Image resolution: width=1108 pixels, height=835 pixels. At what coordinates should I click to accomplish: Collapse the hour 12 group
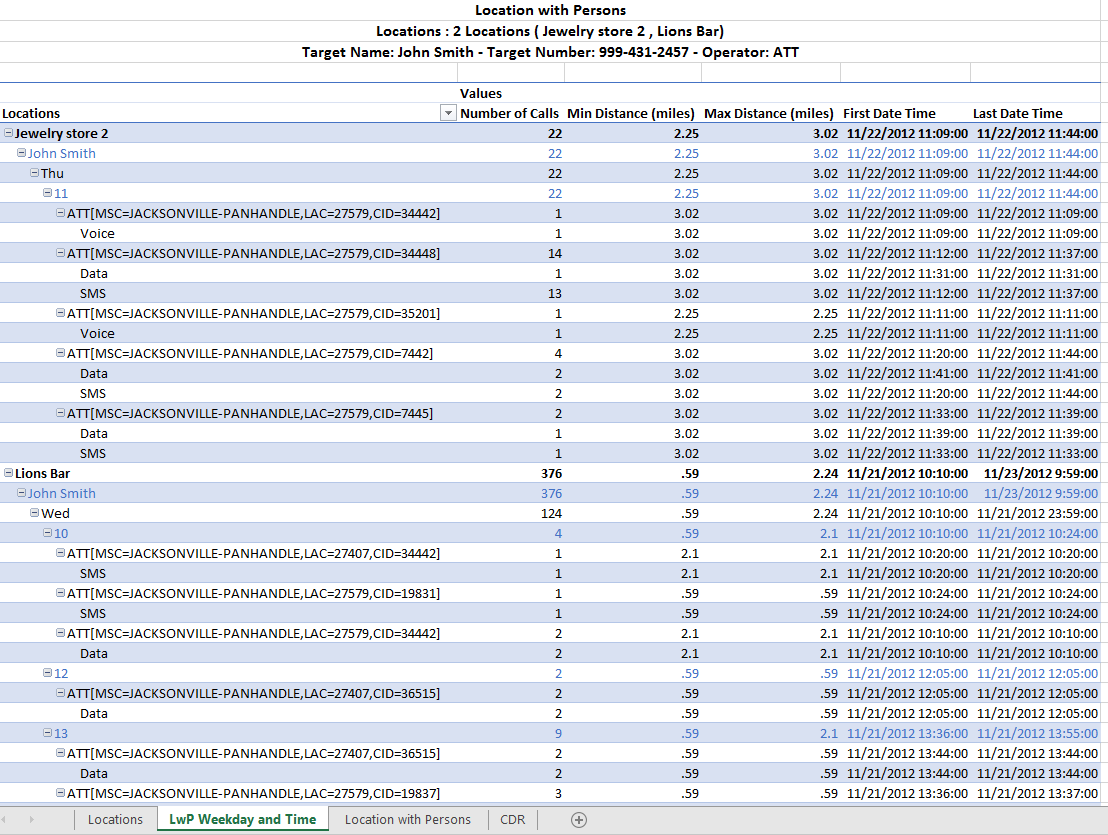click(47, 673)
